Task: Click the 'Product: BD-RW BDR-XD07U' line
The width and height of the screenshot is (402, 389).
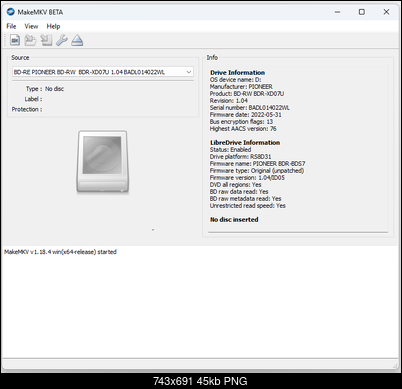Action: click(247, 94)
